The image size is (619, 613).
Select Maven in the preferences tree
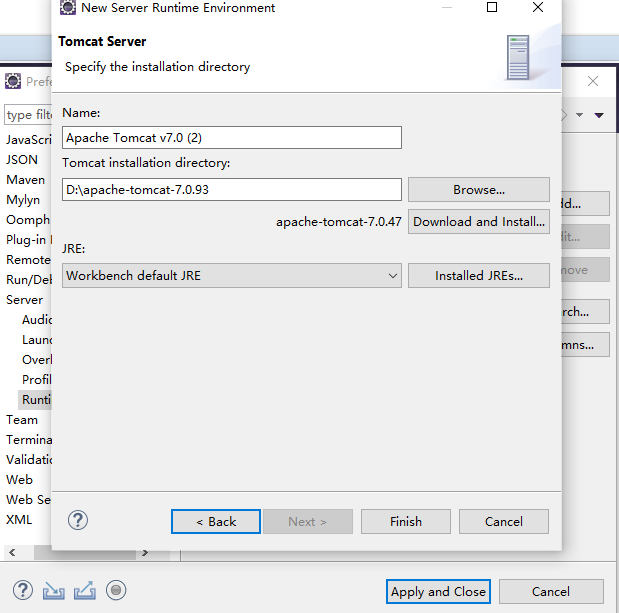pos(26,180)
